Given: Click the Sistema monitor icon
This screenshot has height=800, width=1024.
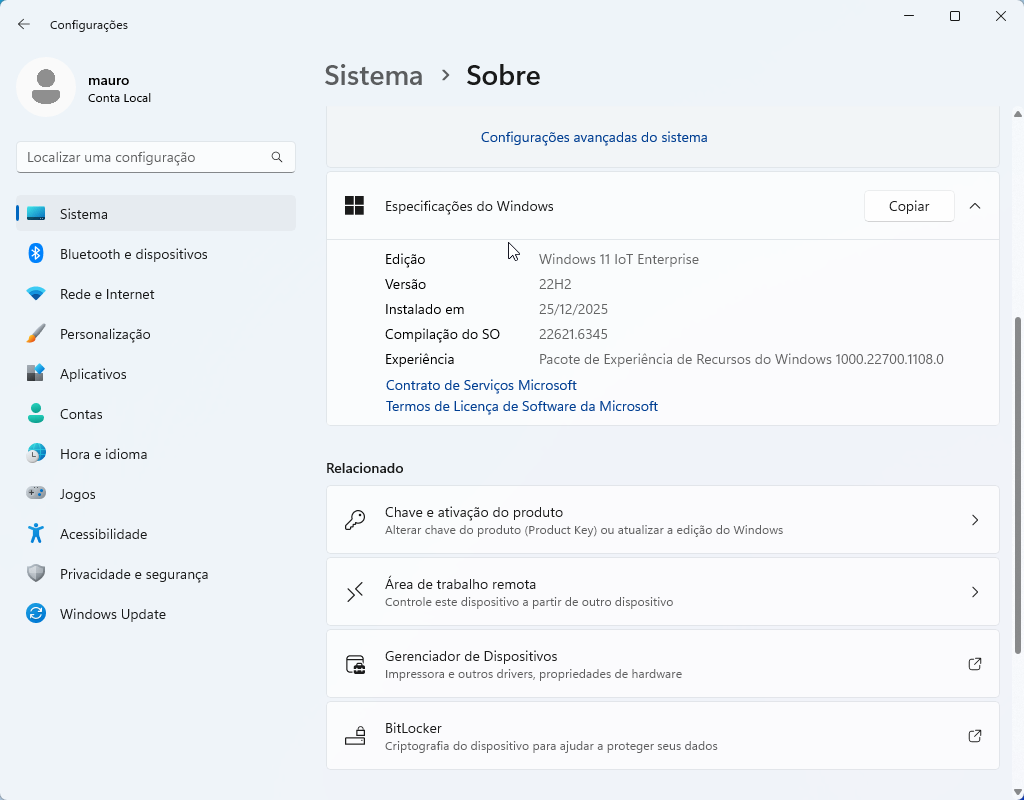Looking at the screenshot, I should tap(36, 214).
